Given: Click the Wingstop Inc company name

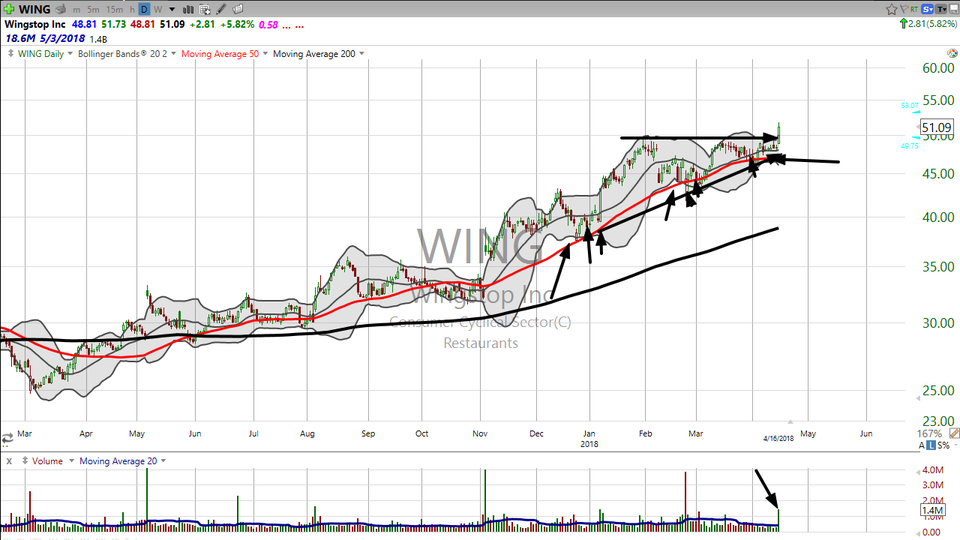Looking at the screenshot, I should pos(35,24).
